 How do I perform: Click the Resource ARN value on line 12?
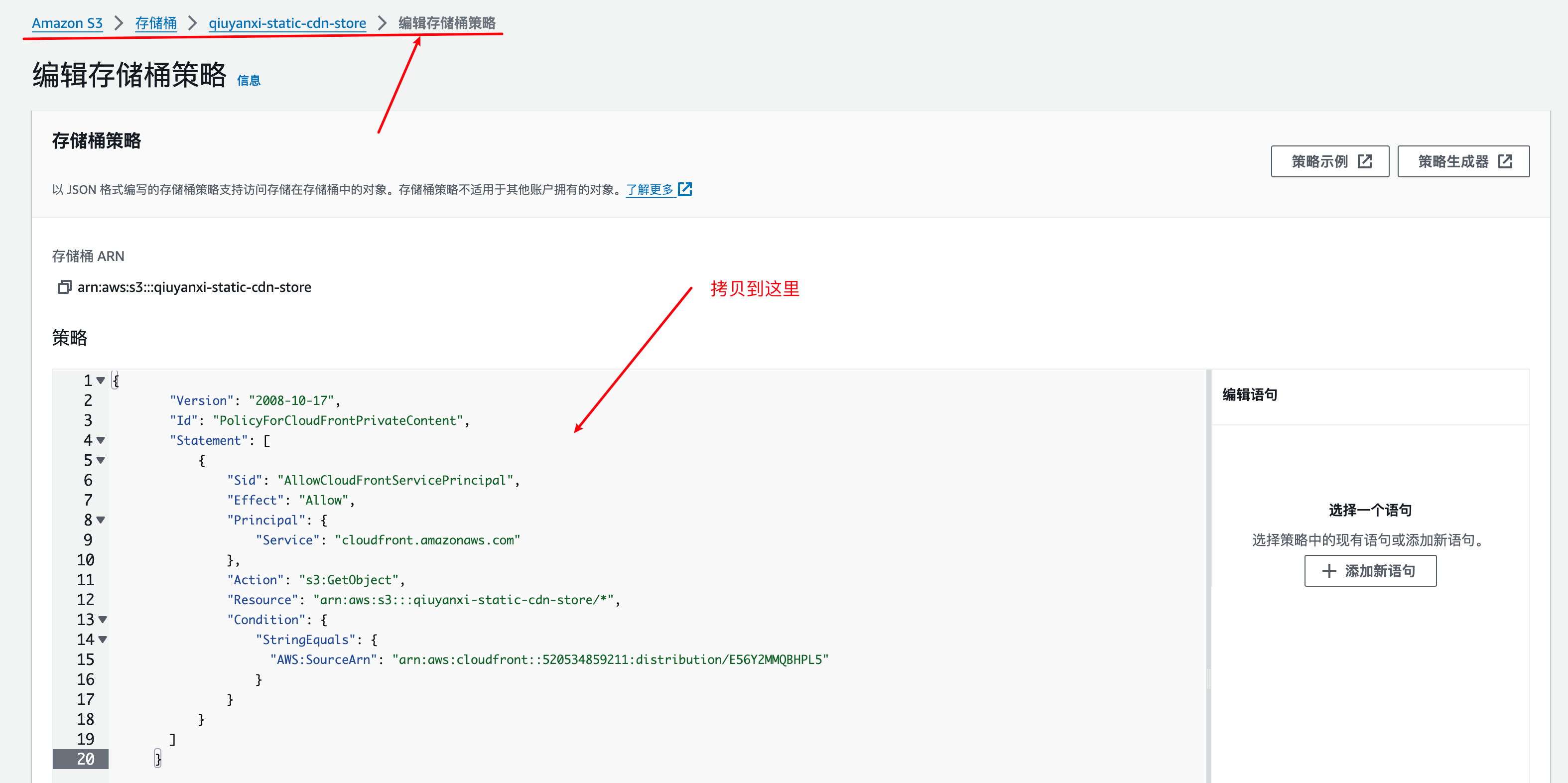[463, 600]
